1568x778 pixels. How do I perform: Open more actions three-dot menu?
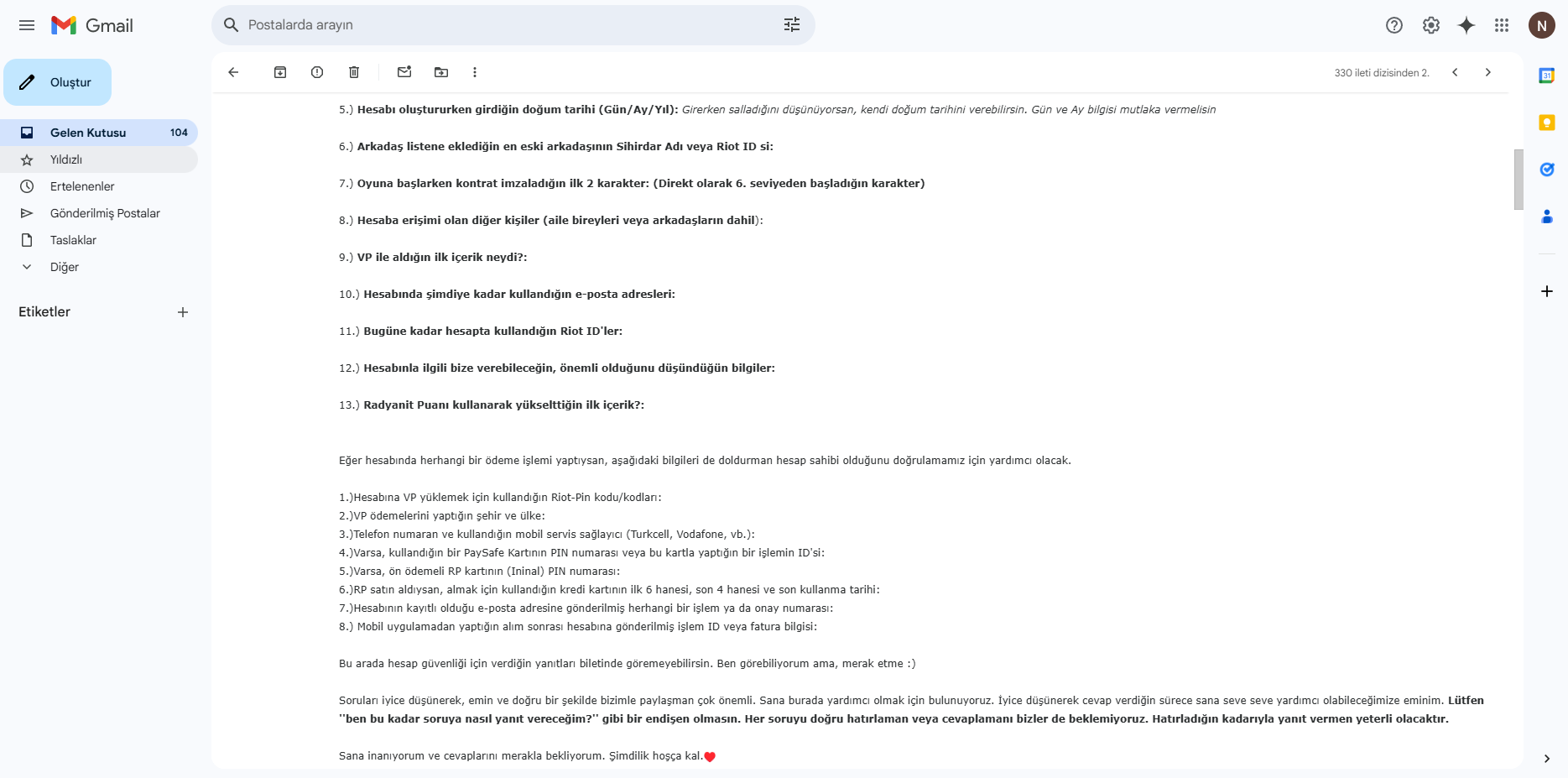[x=475, y=72]
